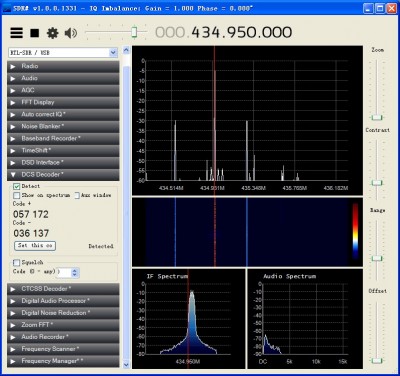Select detected code 057 172
Screen dimensions: 400x376
(31, 214)
